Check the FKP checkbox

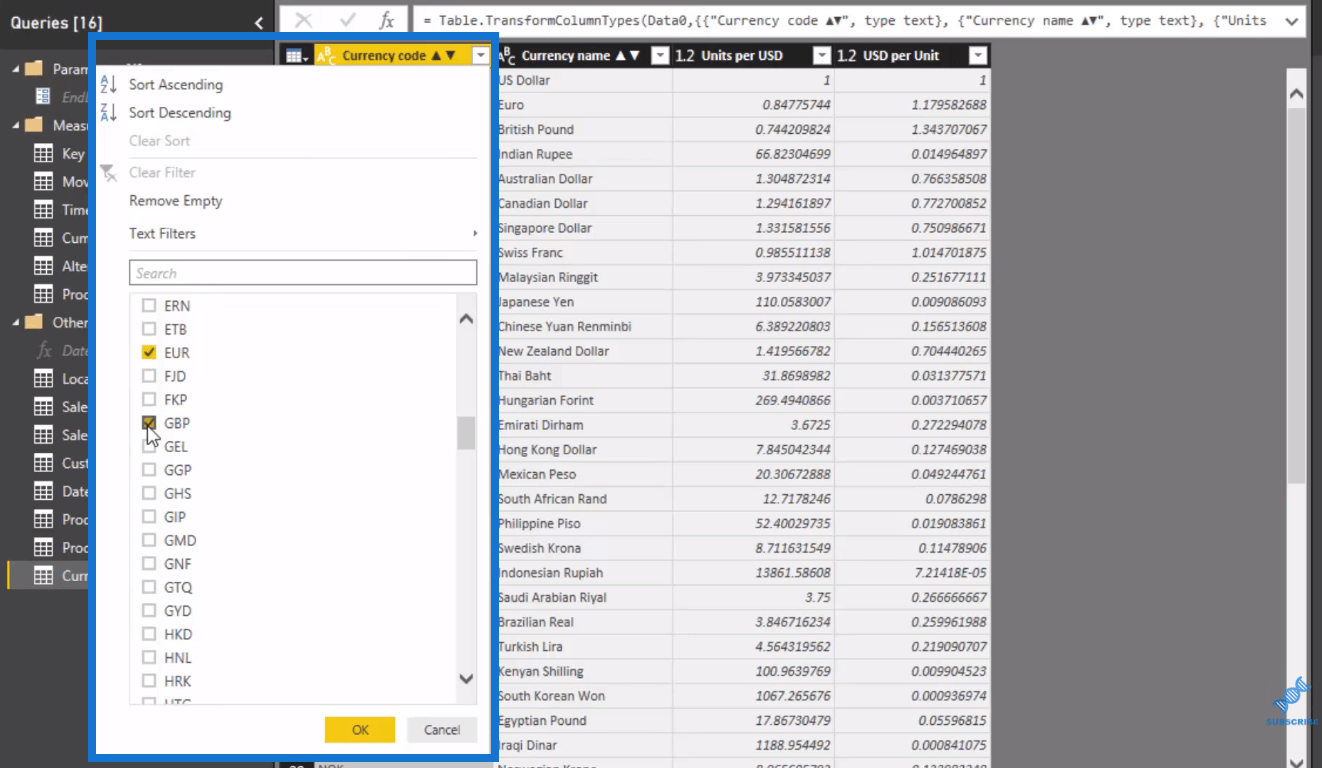(149, 400)
